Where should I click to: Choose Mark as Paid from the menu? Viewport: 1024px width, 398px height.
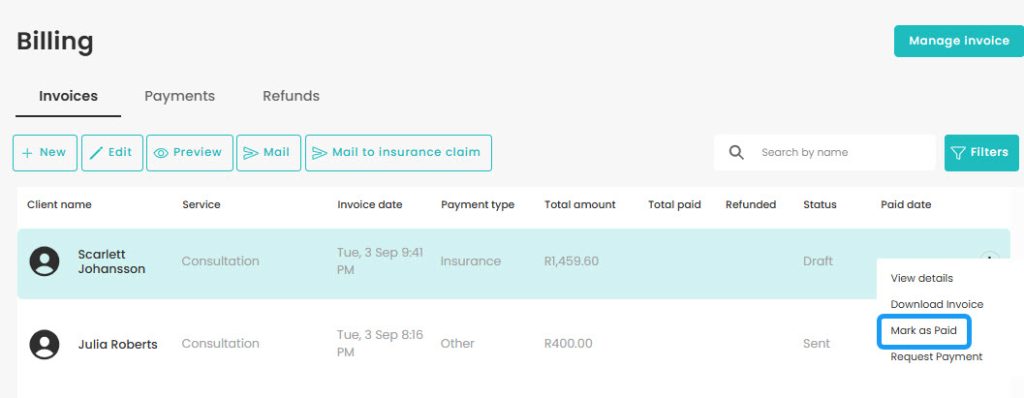(x=923, y=331)
